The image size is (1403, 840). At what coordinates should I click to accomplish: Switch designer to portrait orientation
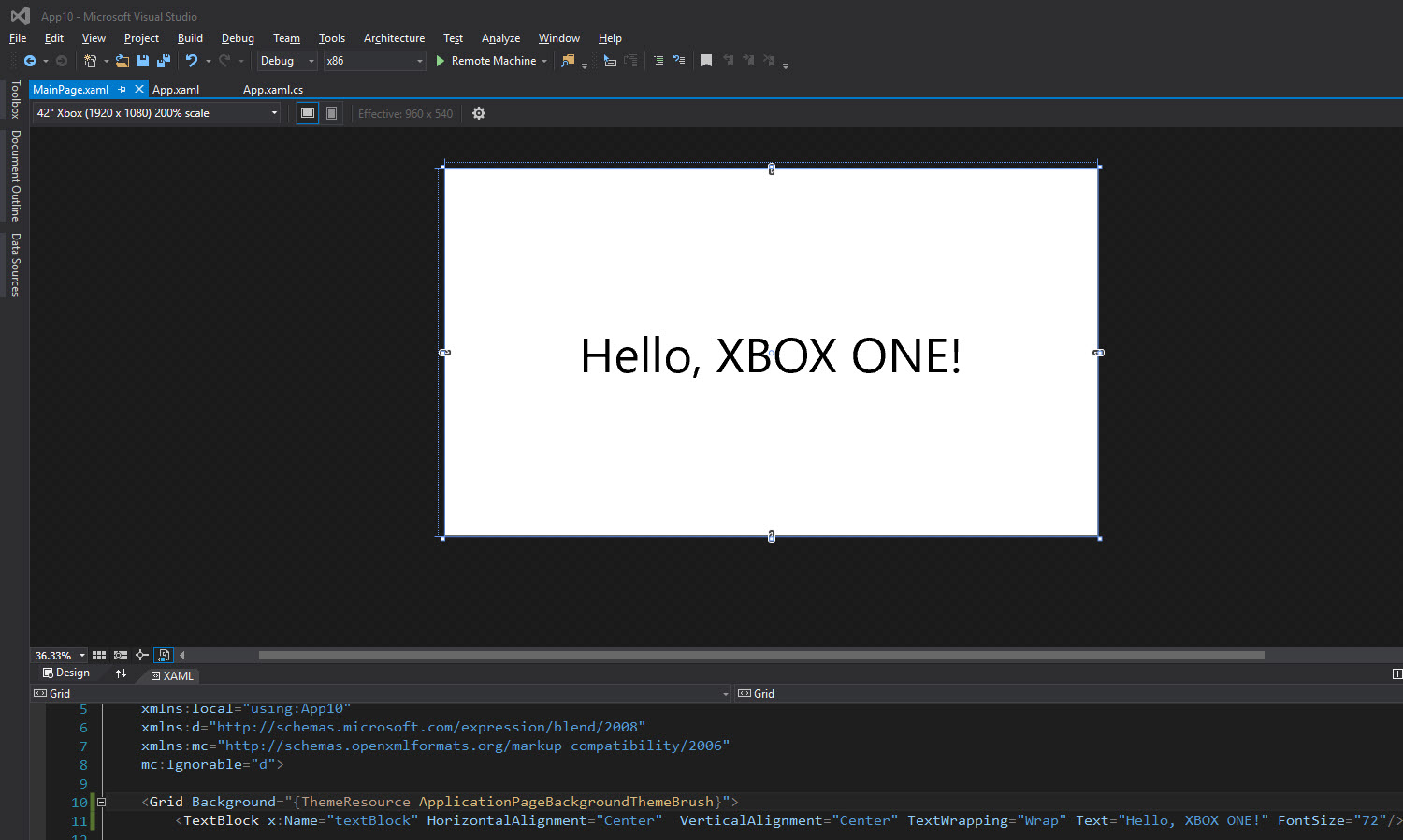coord(331,113)
